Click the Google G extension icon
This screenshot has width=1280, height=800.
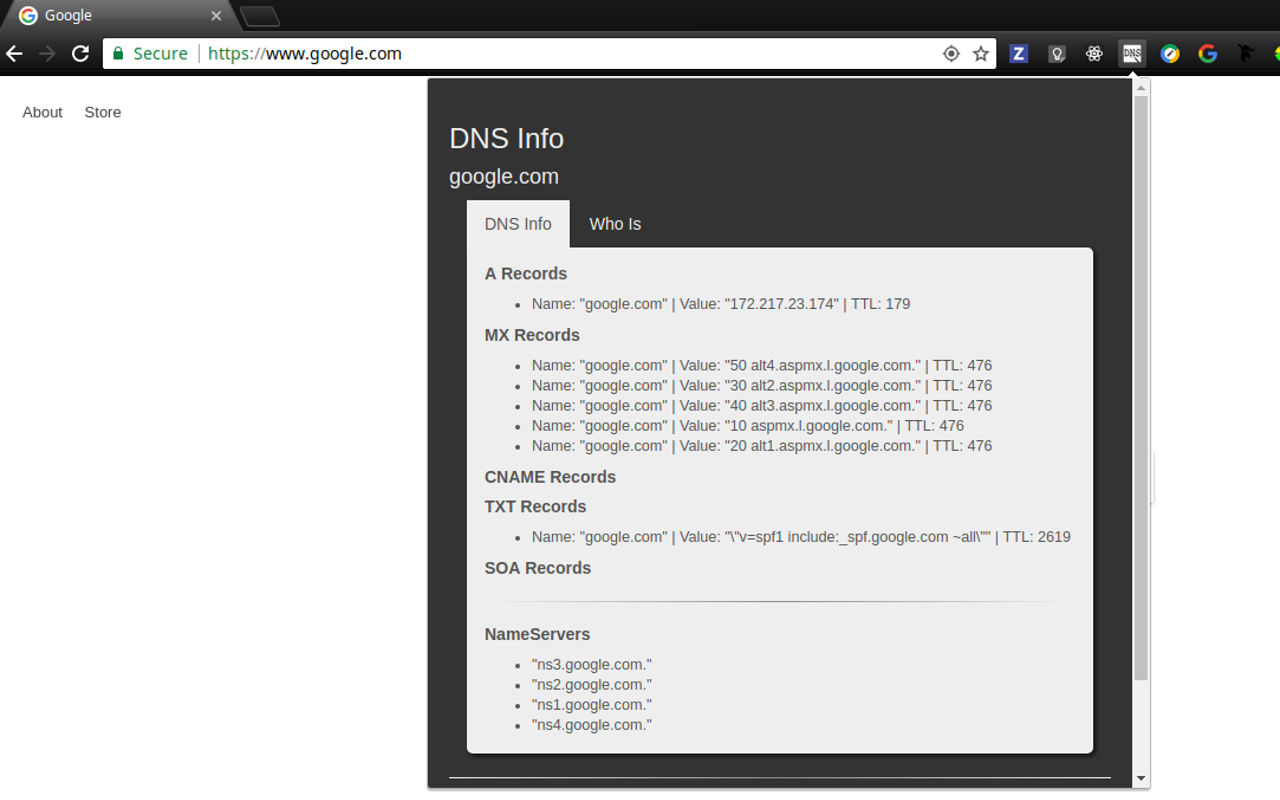click(x=1207, y=53)
